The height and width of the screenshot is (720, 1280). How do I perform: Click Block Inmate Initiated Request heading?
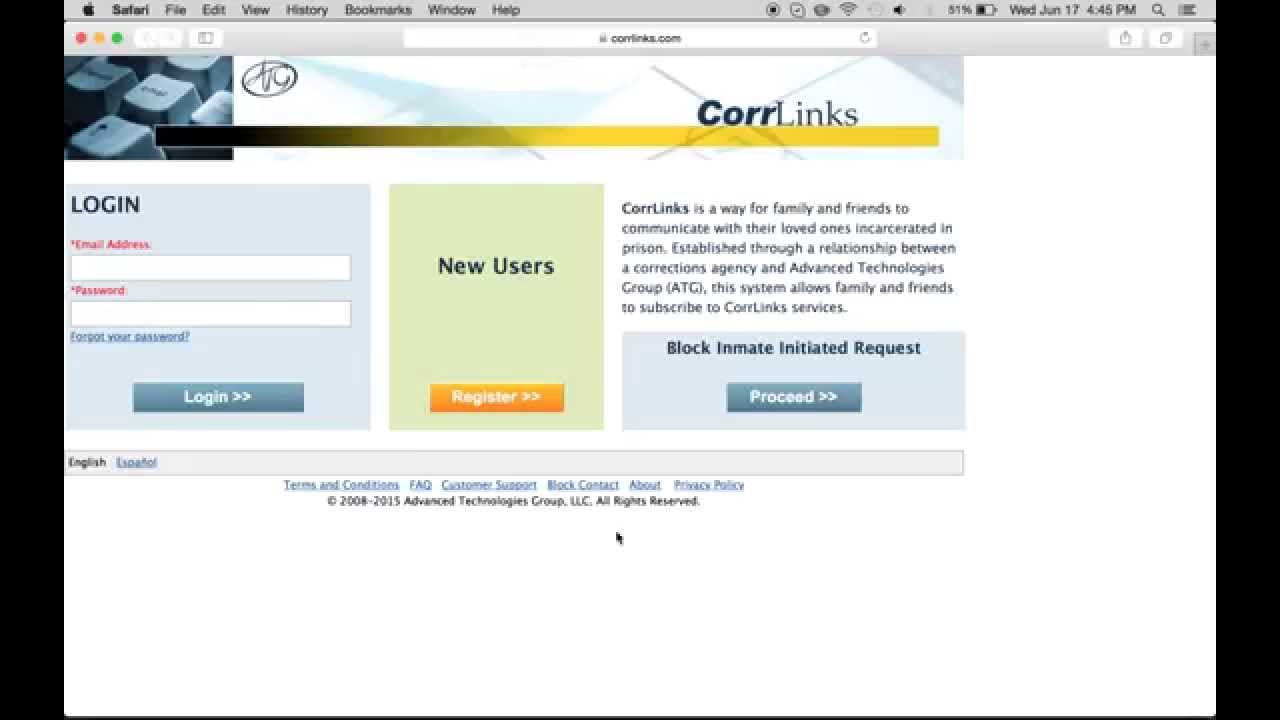point(794,348)
